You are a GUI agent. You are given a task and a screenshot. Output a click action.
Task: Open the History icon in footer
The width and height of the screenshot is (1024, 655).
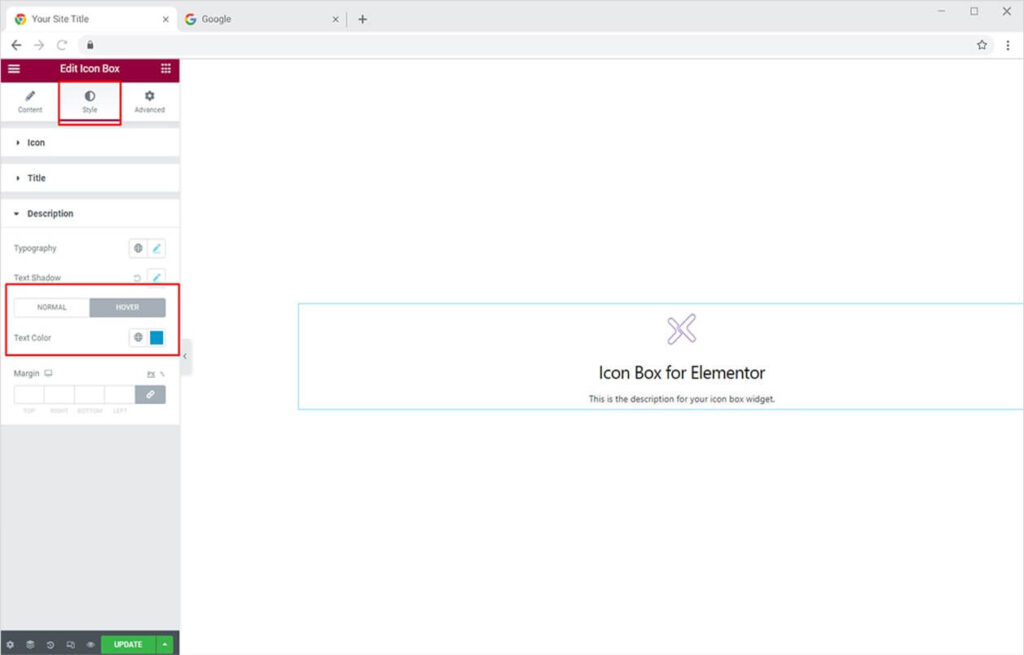tap(50, 645)
